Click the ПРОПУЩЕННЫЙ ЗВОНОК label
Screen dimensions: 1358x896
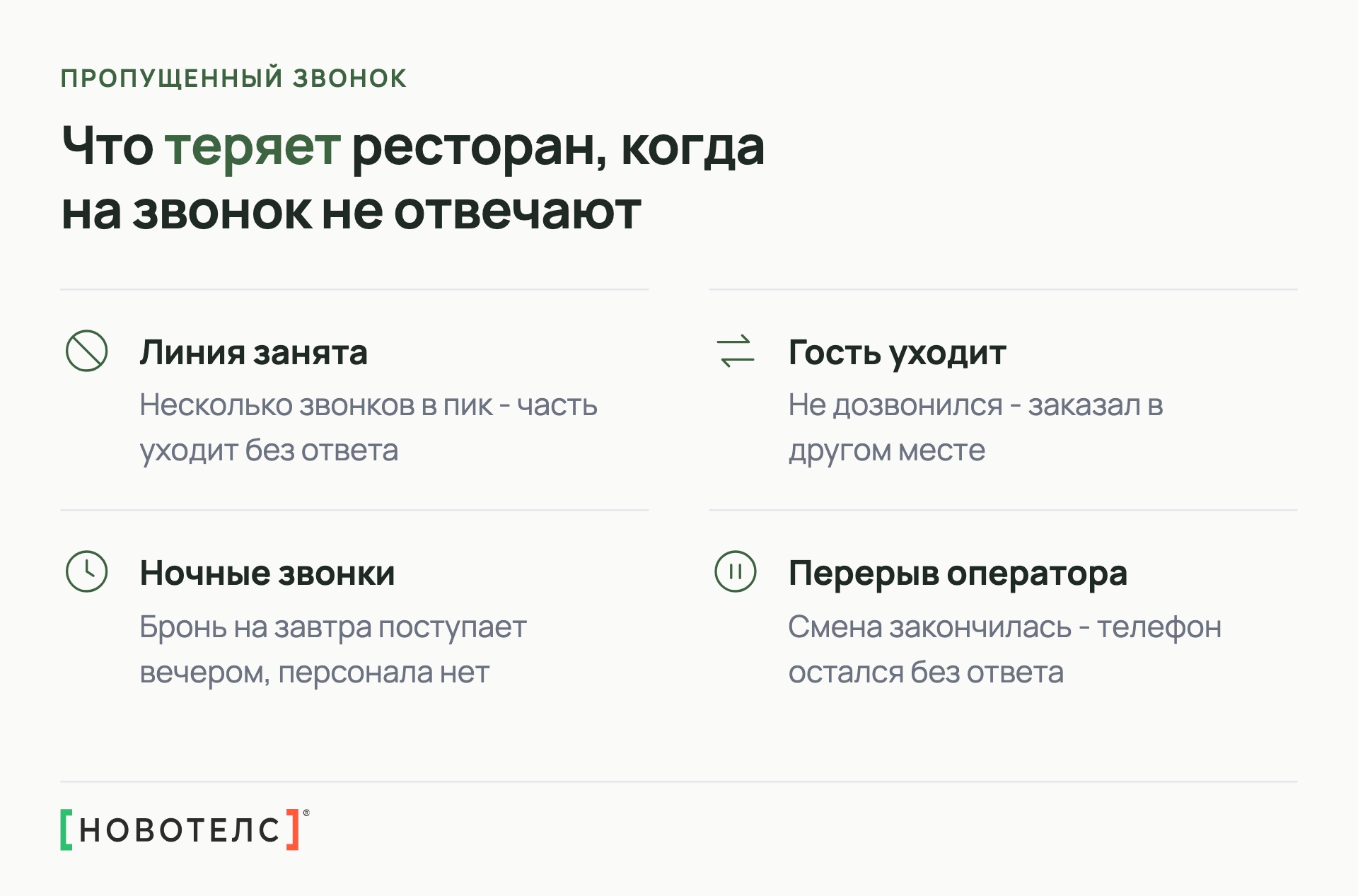(234, 78)
